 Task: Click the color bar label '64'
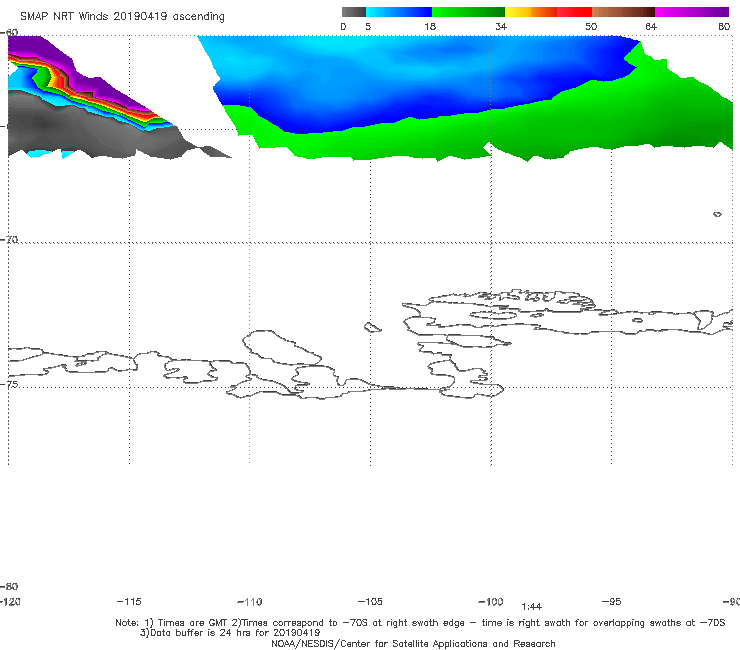click(651, 26)
